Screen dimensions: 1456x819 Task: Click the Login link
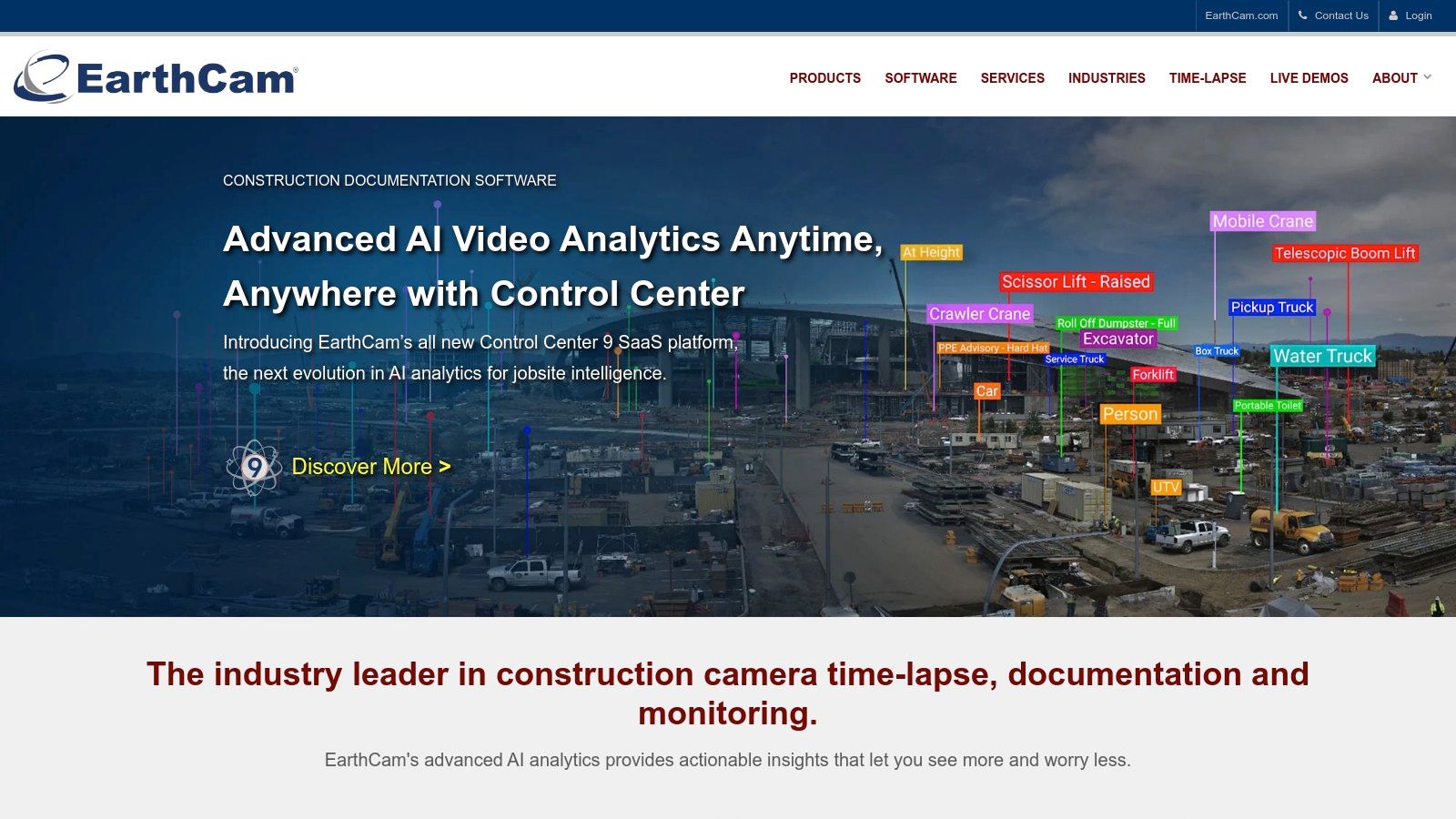1419,15
